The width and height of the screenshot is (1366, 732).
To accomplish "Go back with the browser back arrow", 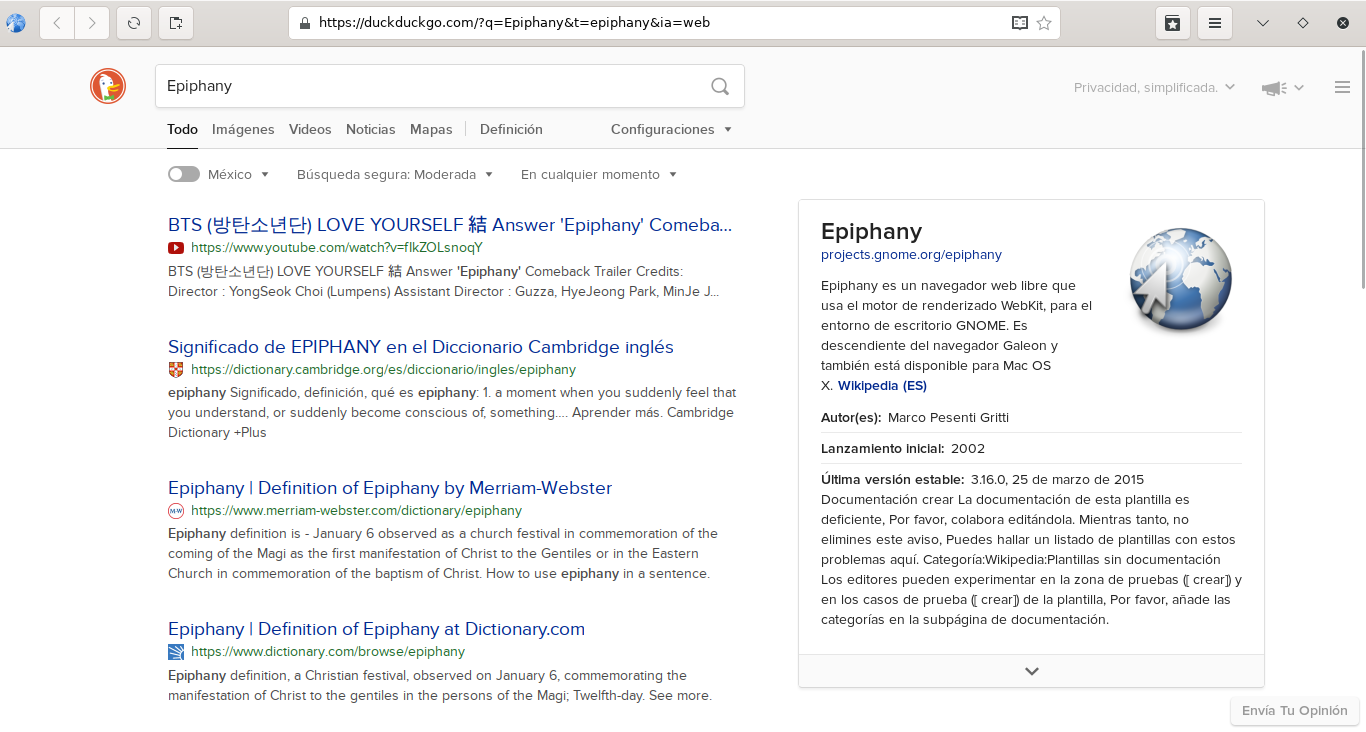I will tap(57, 22).
